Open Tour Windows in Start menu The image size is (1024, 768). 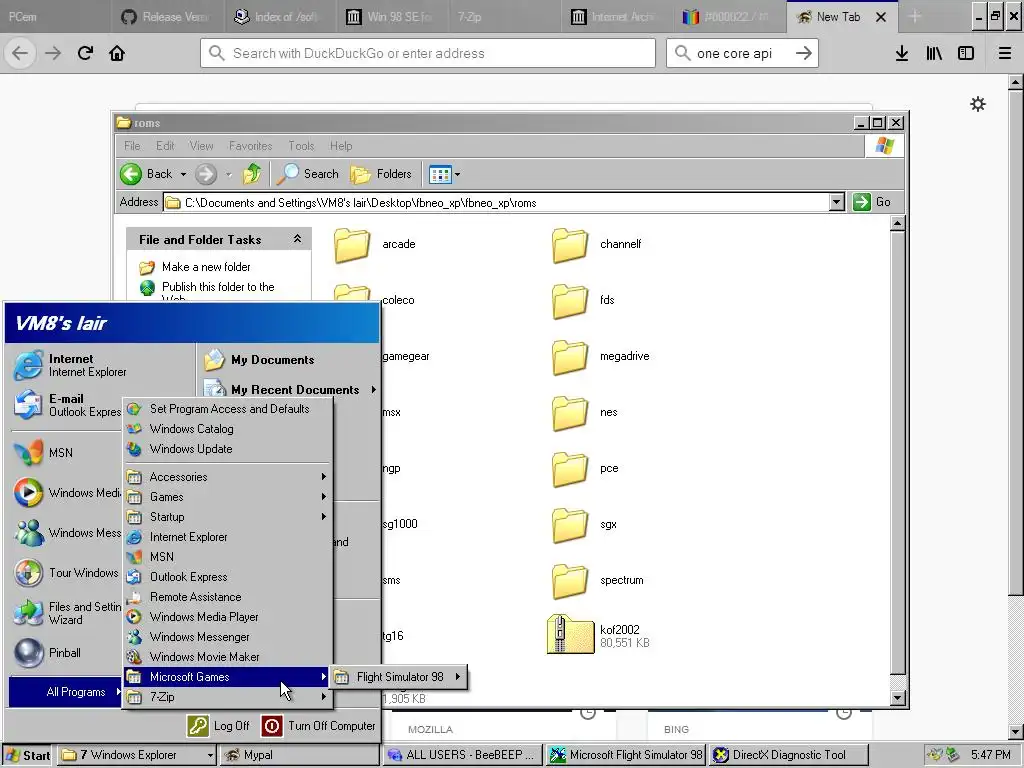tap(67, 573)
